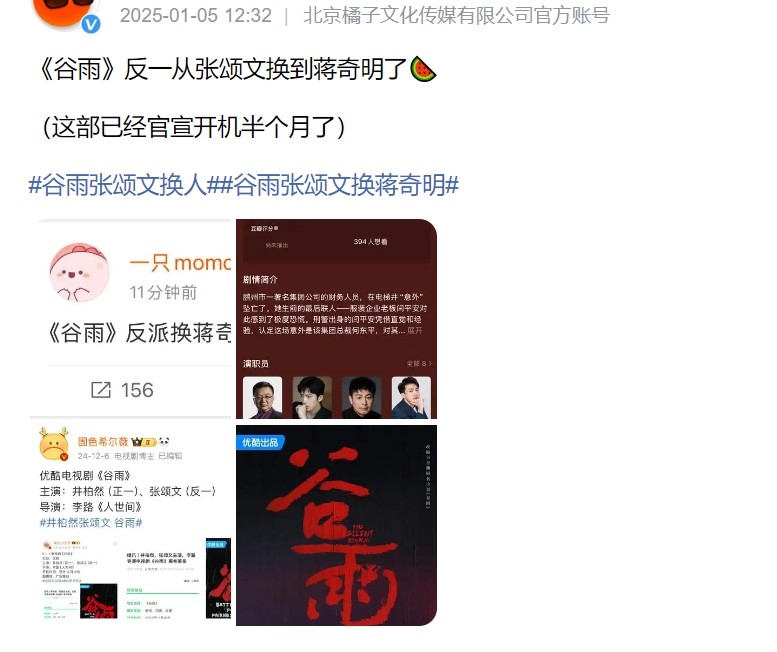Image resolution: width=777 pixels, height=652 pixels.
Task: Click the #井柏然张颂文 谷雨# hashtag in the image
Action: point(91,523)
